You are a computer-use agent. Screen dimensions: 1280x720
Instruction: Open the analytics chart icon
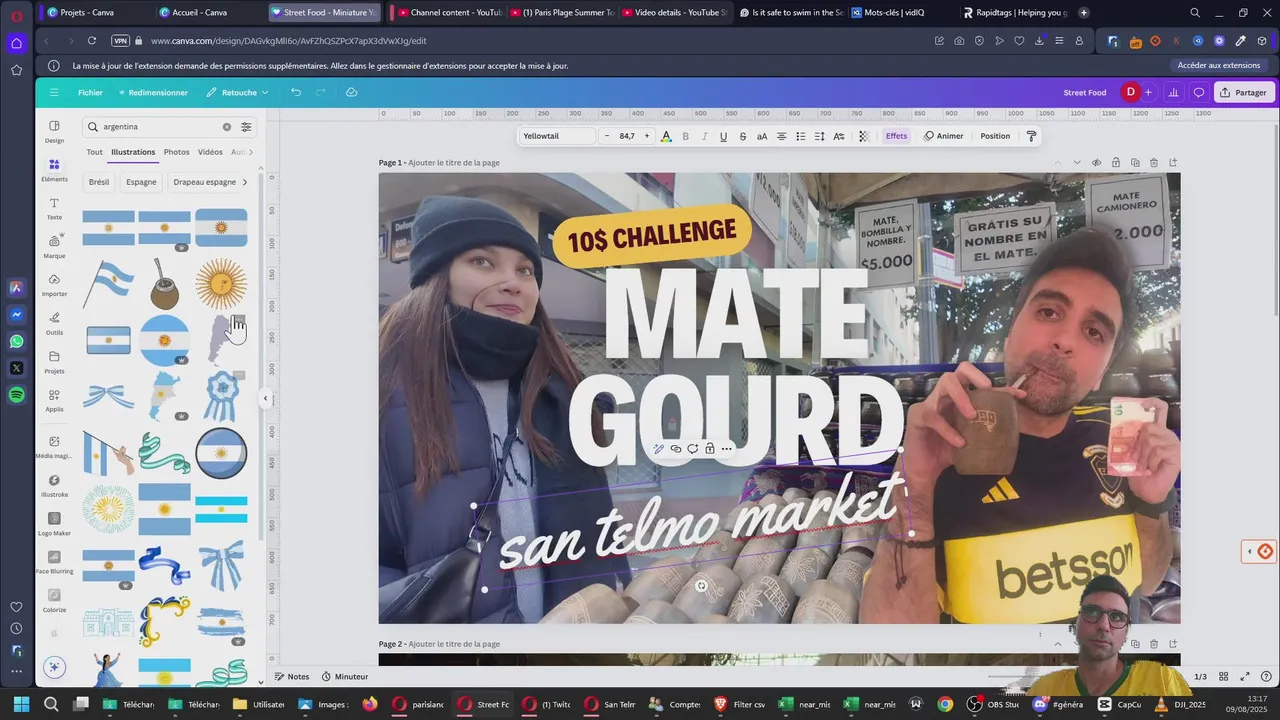(x=1173, y=92)
